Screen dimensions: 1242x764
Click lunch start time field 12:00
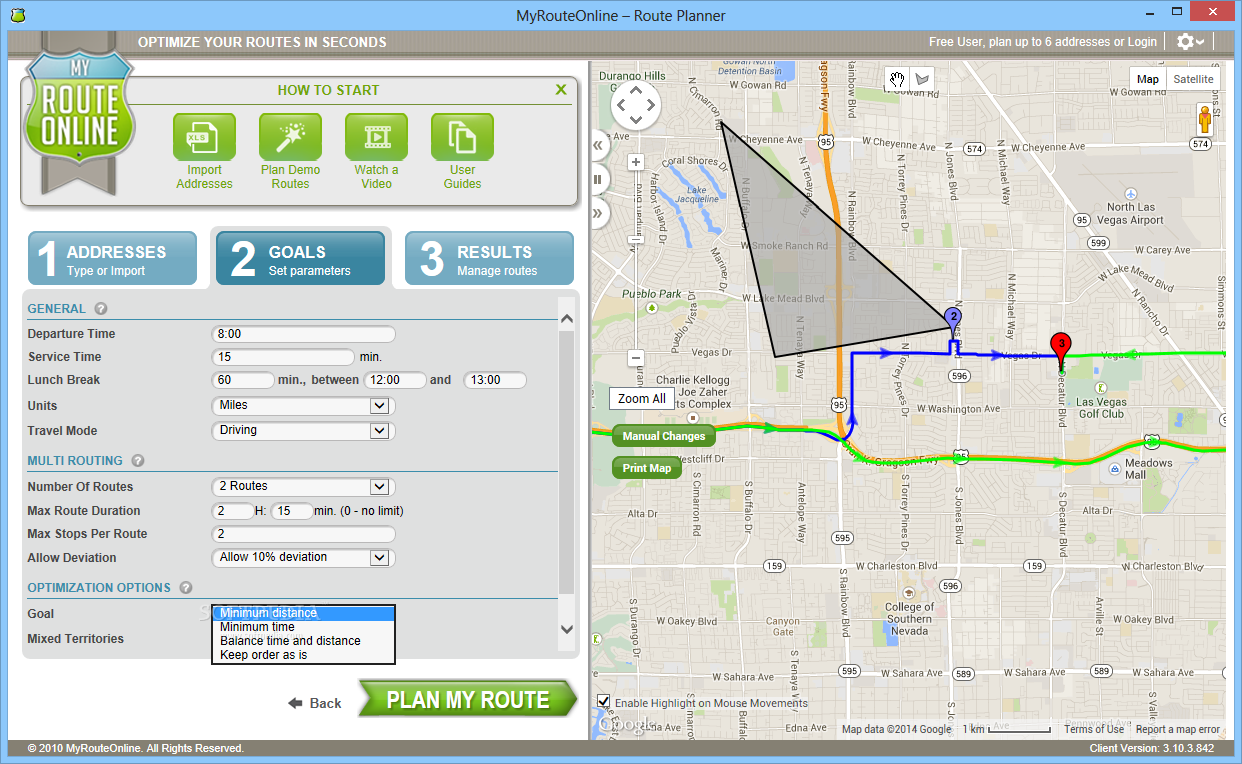(397, 380)
